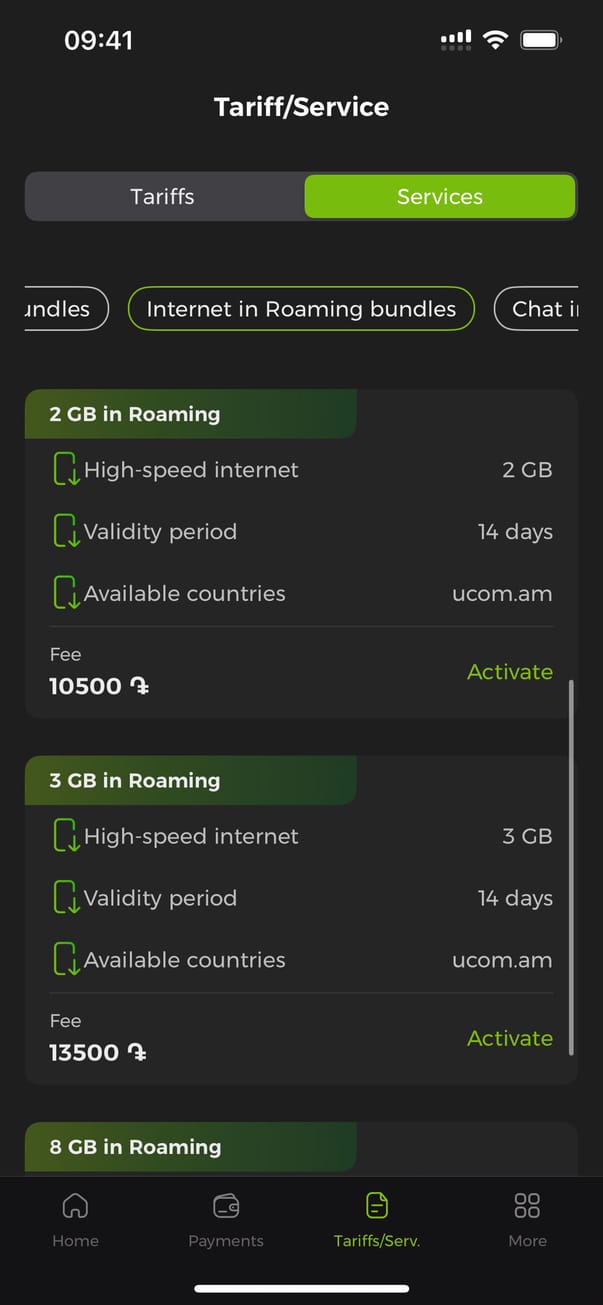Open ucom.am link in 2 GB card
The height and width of the screenshot is (1305, 603).
502,594
